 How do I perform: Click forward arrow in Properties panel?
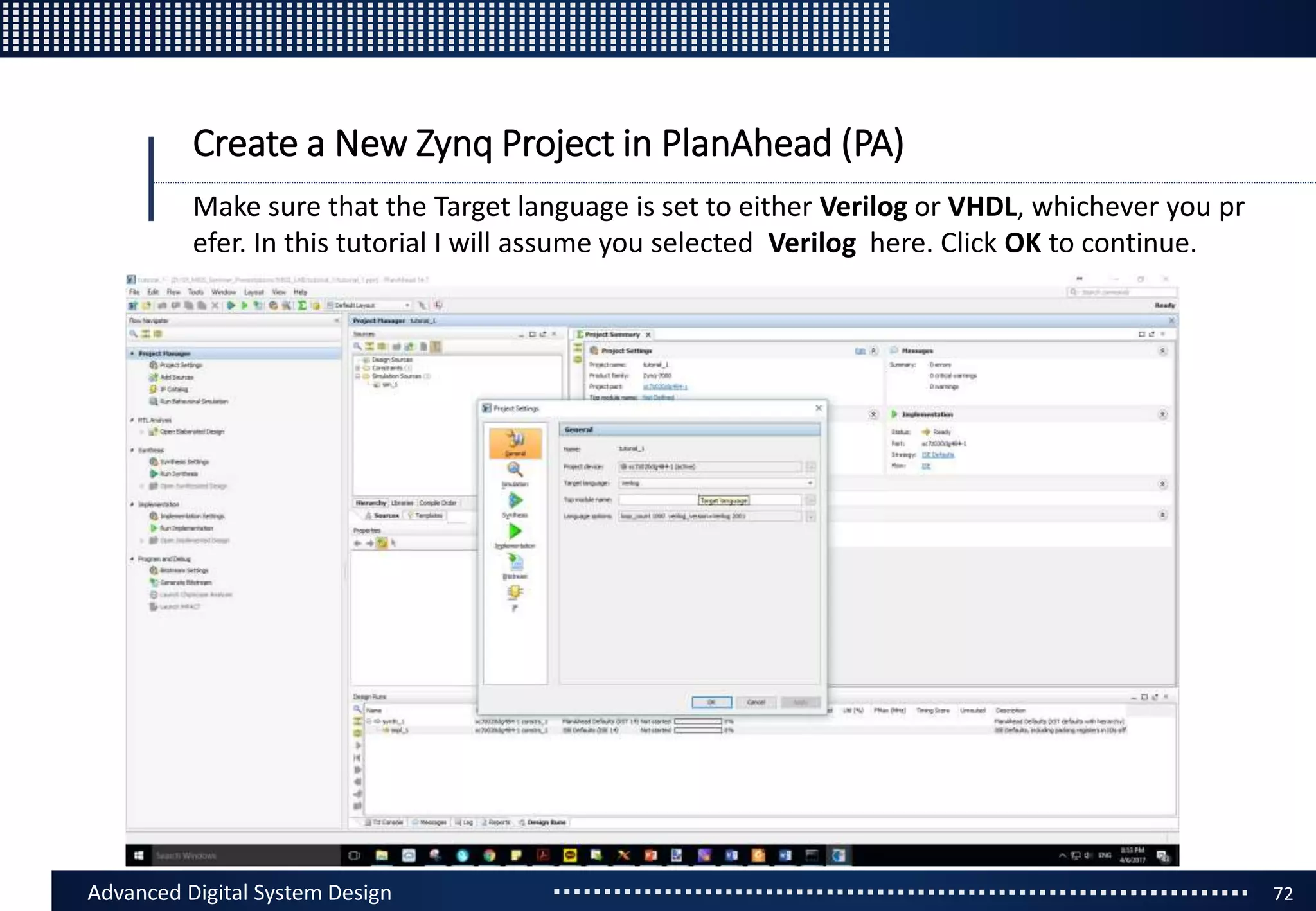[369, 544]
